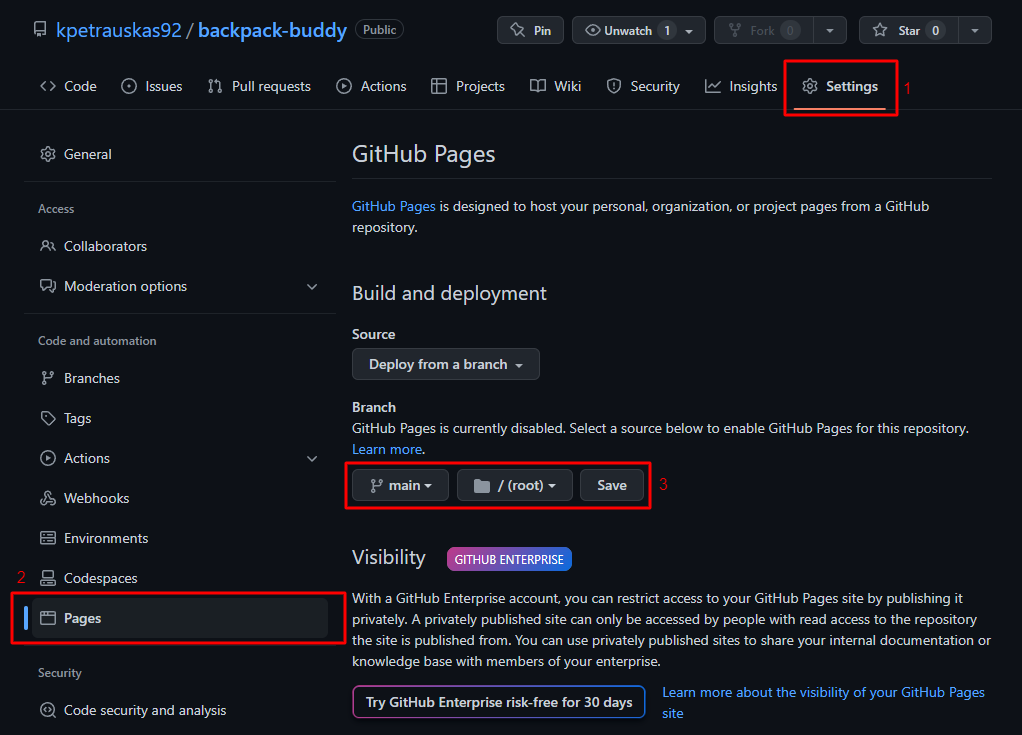
Task: Click the people icon beside Collaborators
Action: [48, 246]
